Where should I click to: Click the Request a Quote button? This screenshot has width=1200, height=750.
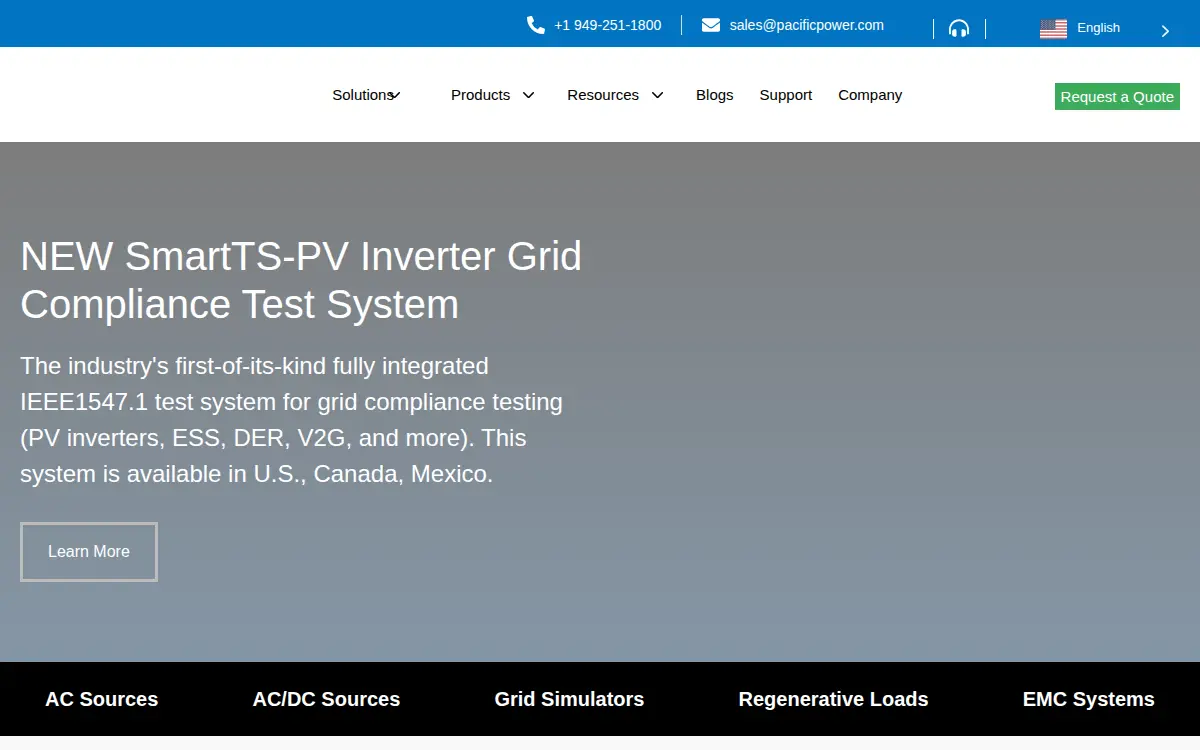[x=1117, y=97]
